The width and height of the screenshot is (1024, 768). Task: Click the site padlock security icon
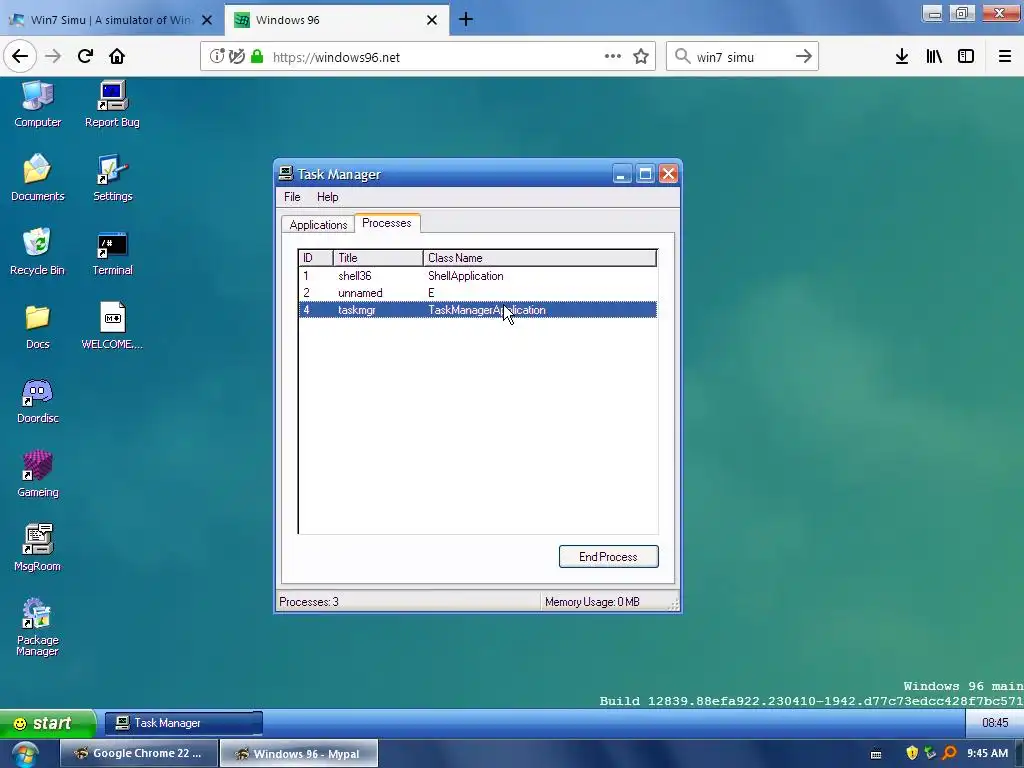tap(257, 56)
